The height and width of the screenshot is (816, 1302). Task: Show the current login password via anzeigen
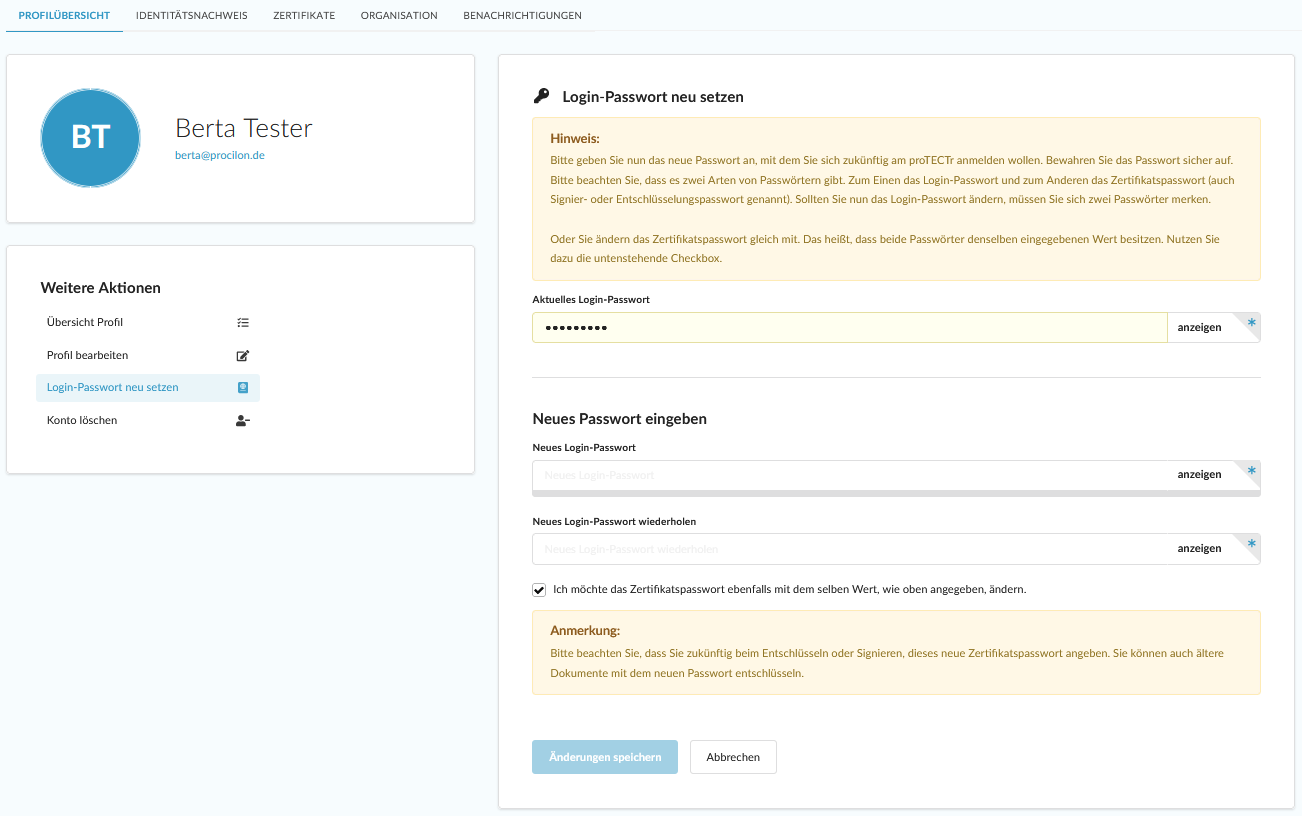point(1199,328)
